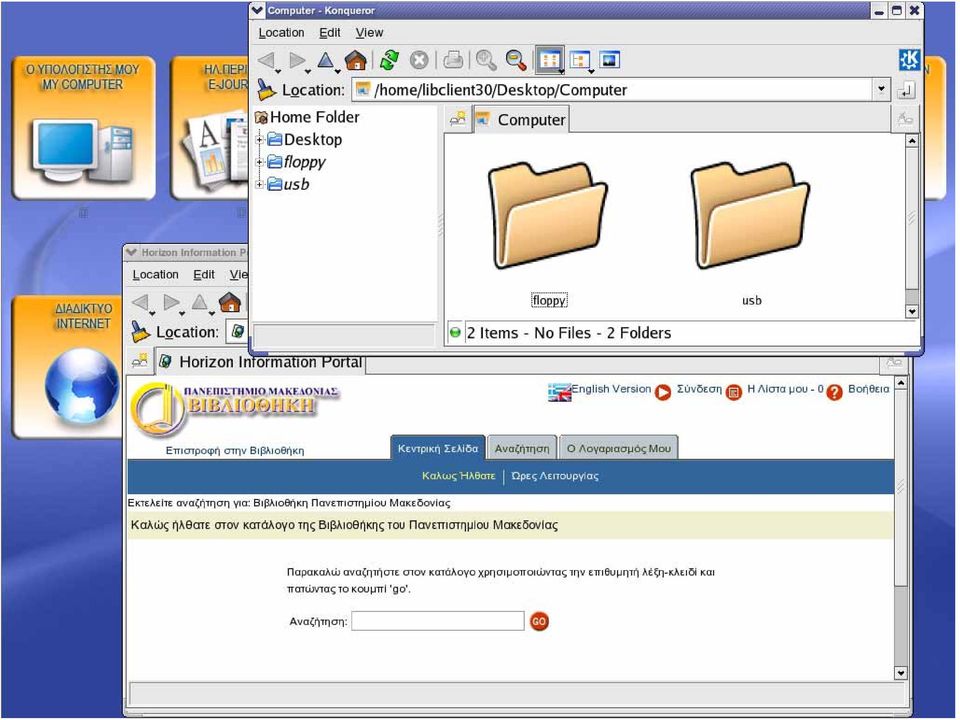Select Κεντρική Σελίδα tab
This screenshot has height=720, width=960.
pos(438,448)
